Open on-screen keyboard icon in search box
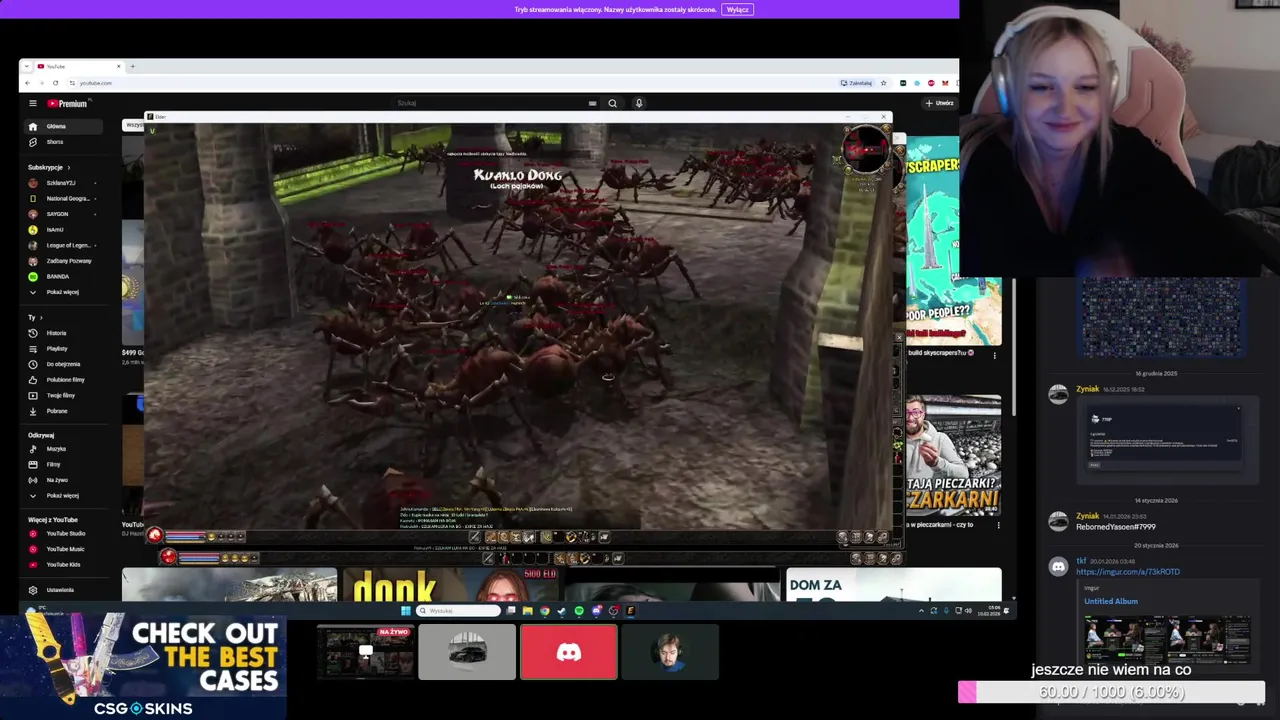1280x720 pixels. click(592, 103)
